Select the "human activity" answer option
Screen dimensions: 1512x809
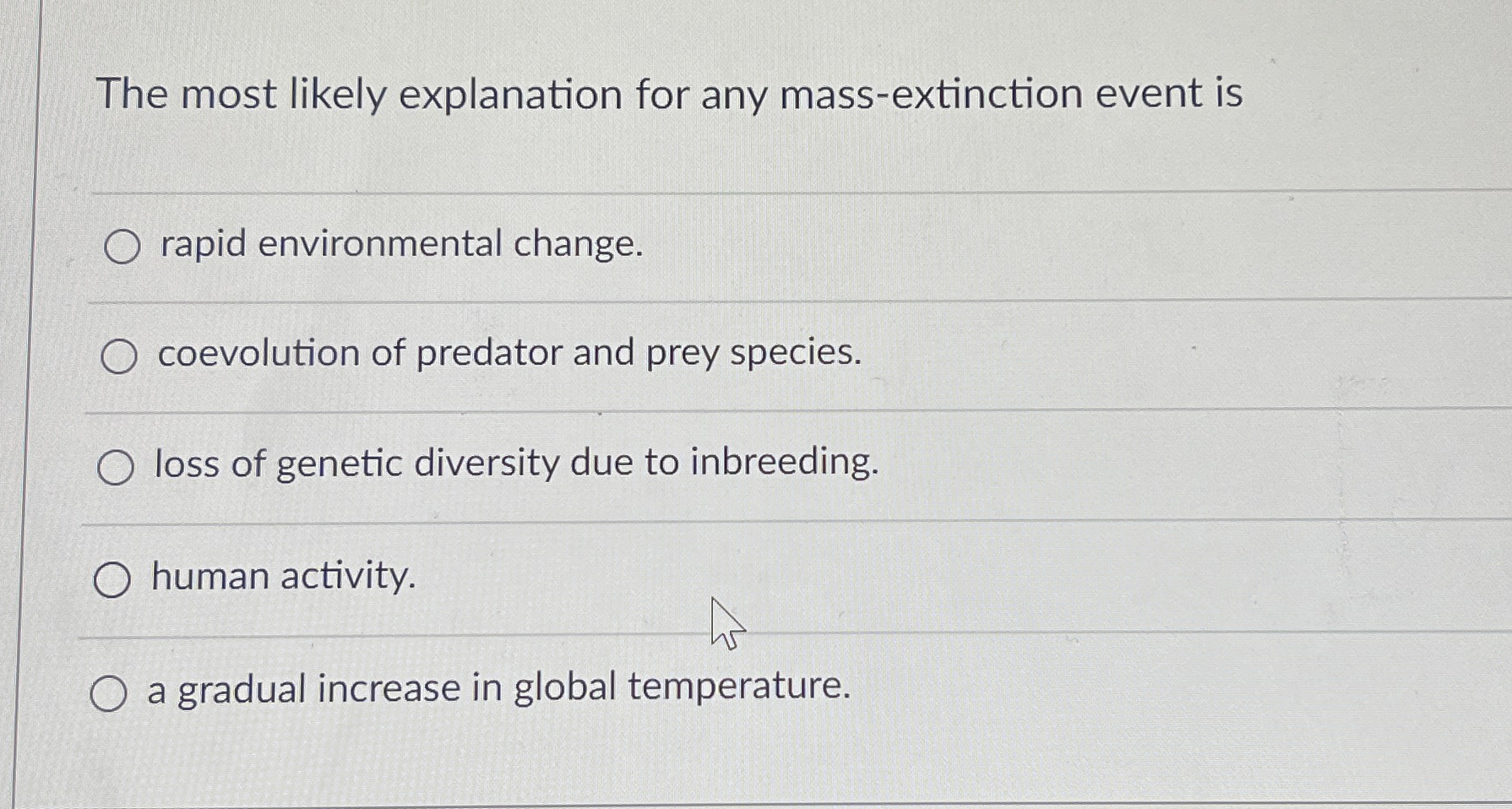click(x=113, y=578)
